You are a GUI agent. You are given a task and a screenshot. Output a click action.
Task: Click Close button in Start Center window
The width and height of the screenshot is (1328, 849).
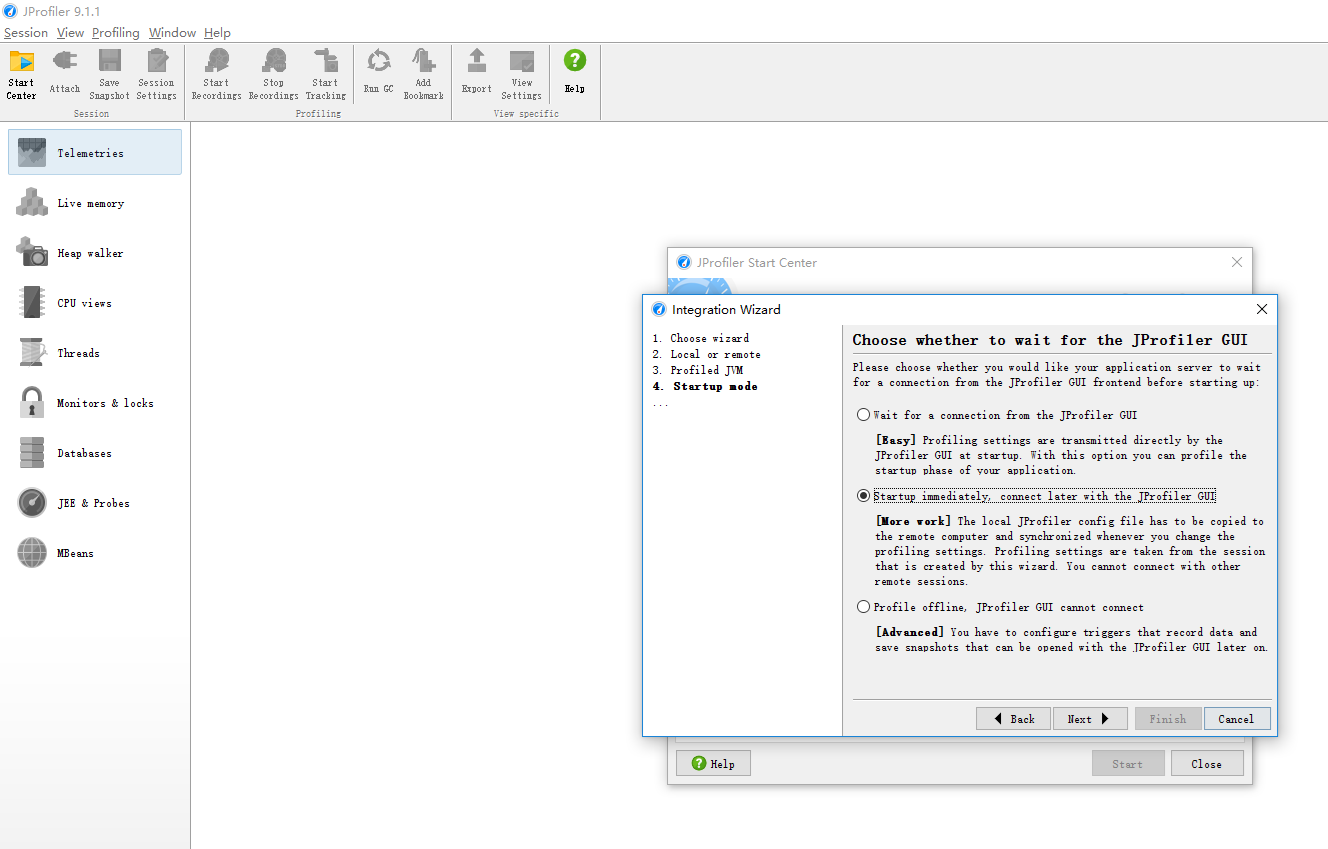point(1206,764)
